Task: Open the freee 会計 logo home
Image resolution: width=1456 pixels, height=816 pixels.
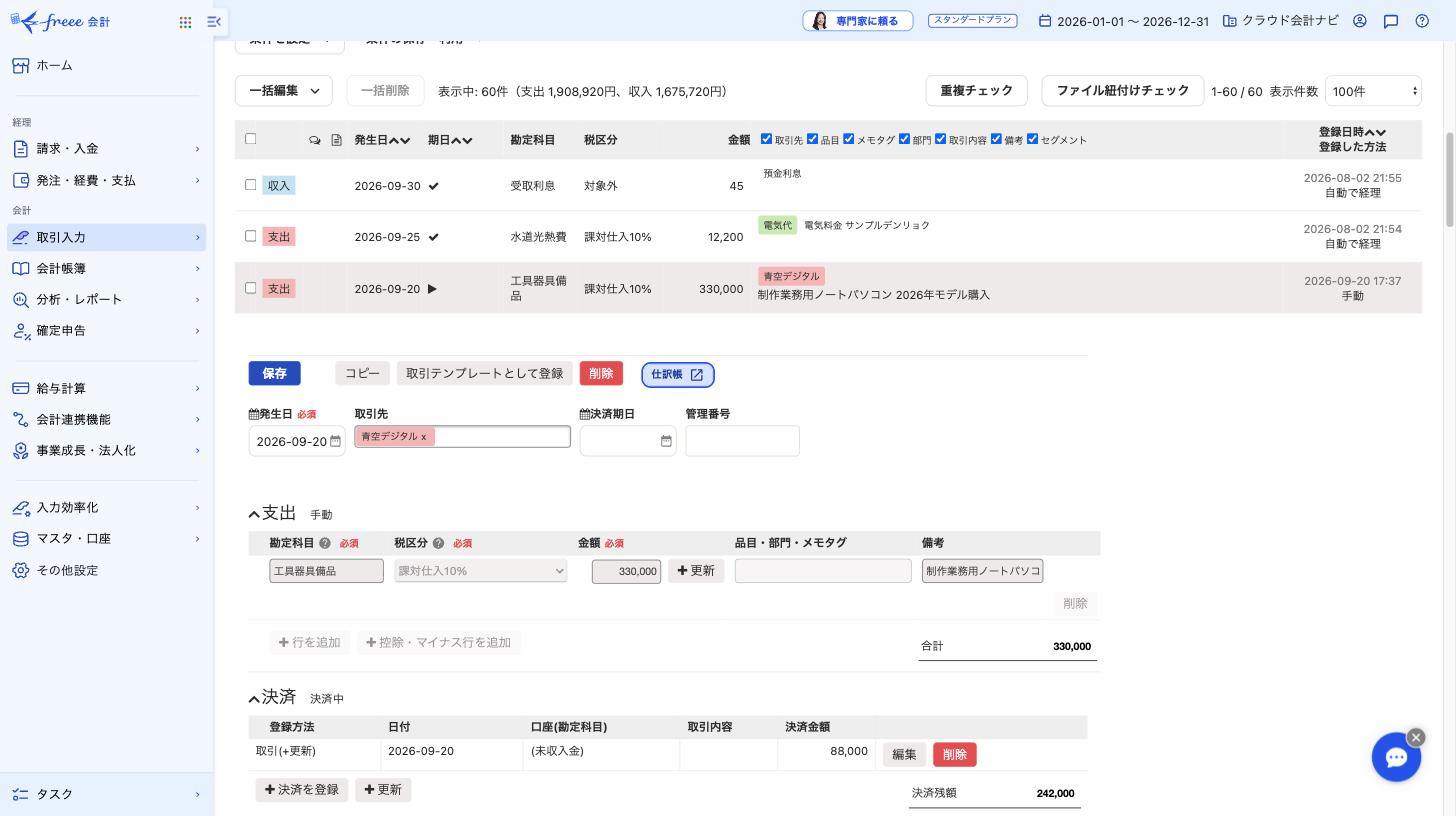Action: click(x=60, y=21)
